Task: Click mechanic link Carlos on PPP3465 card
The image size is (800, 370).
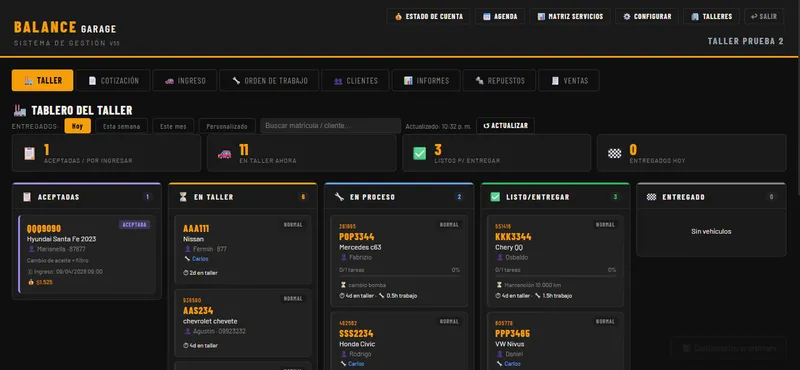Action: pyautogui.click(x=513, y=364)
